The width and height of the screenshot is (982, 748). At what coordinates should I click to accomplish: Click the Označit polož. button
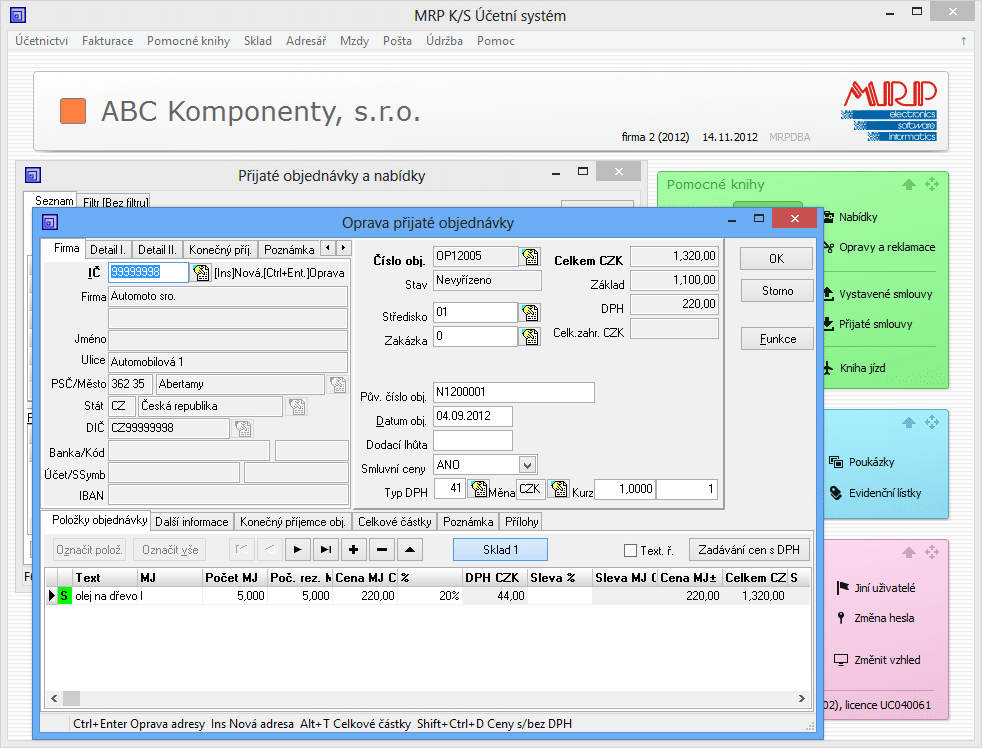(x=89, y=549)
